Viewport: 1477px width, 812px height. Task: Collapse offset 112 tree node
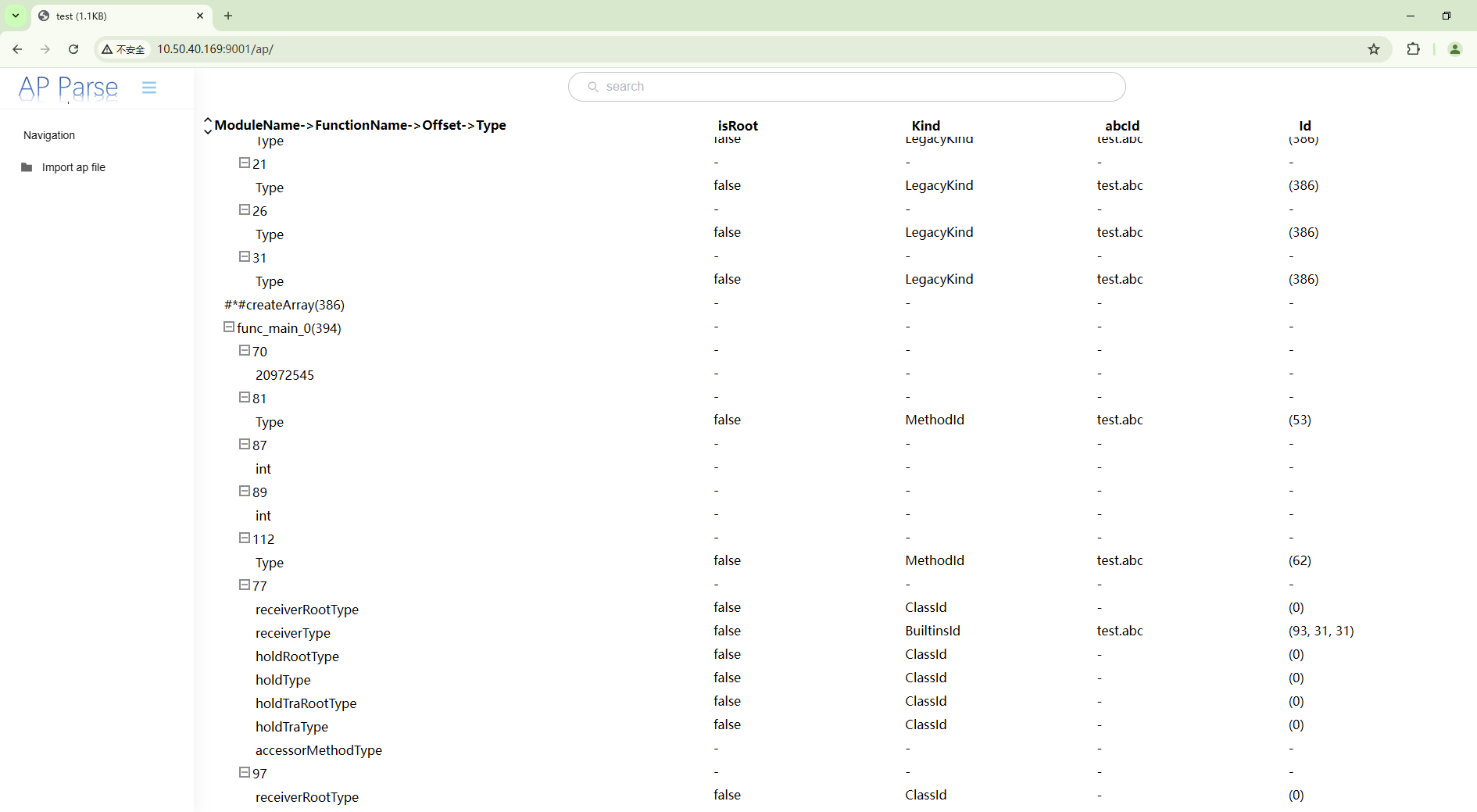point(245,538)
